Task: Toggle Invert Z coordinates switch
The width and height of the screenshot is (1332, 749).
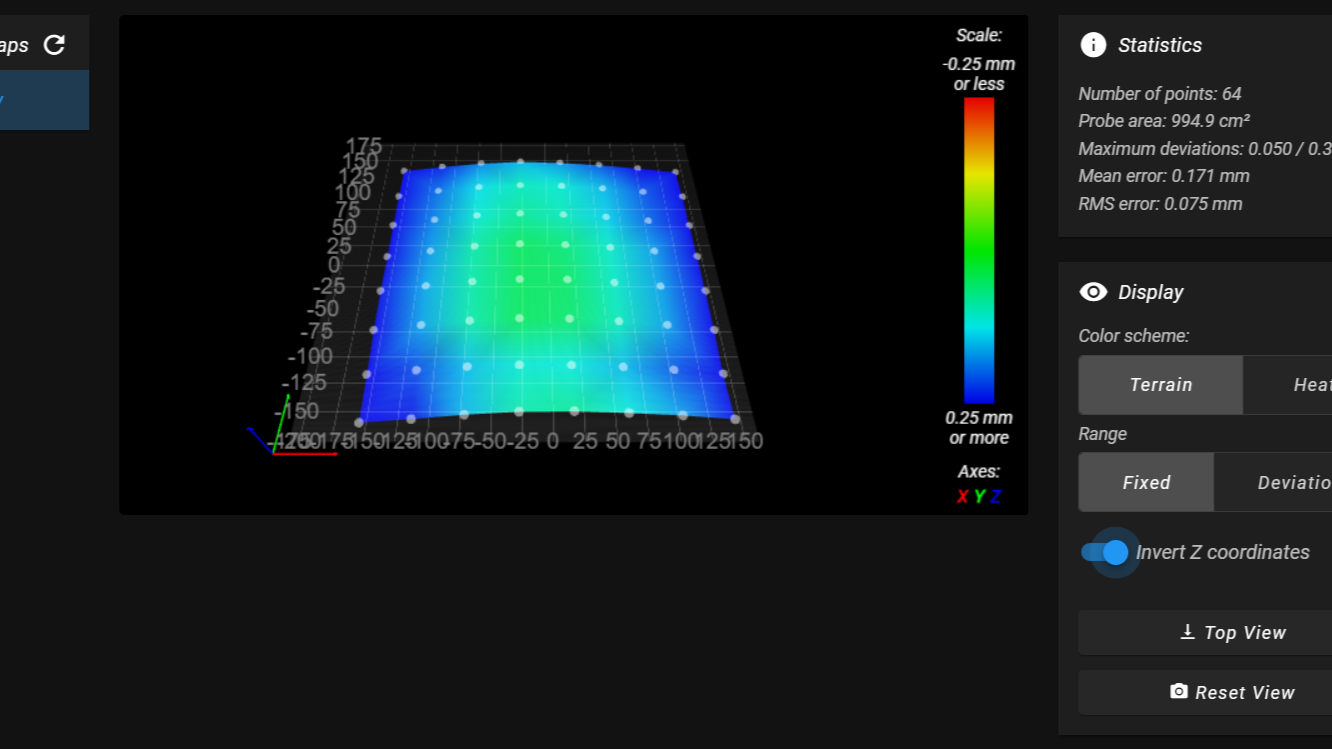Action: pos(1105,552)
